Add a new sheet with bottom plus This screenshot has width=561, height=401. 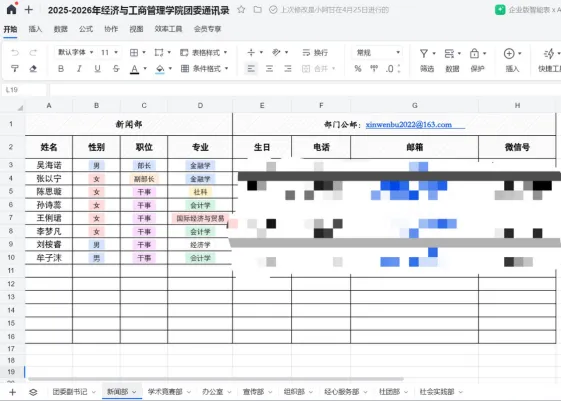click(13, 392)
